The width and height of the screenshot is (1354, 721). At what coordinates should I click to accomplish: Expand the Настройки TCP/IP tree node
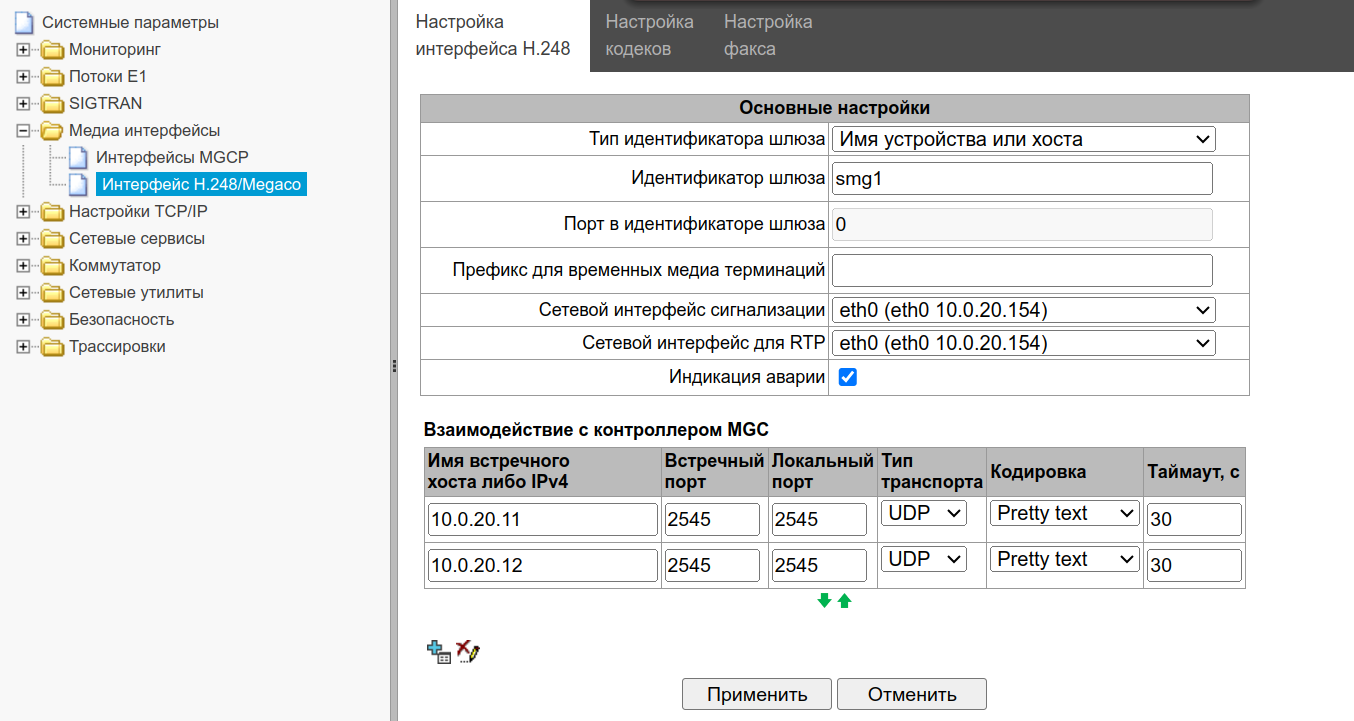[x=23, y=212]
